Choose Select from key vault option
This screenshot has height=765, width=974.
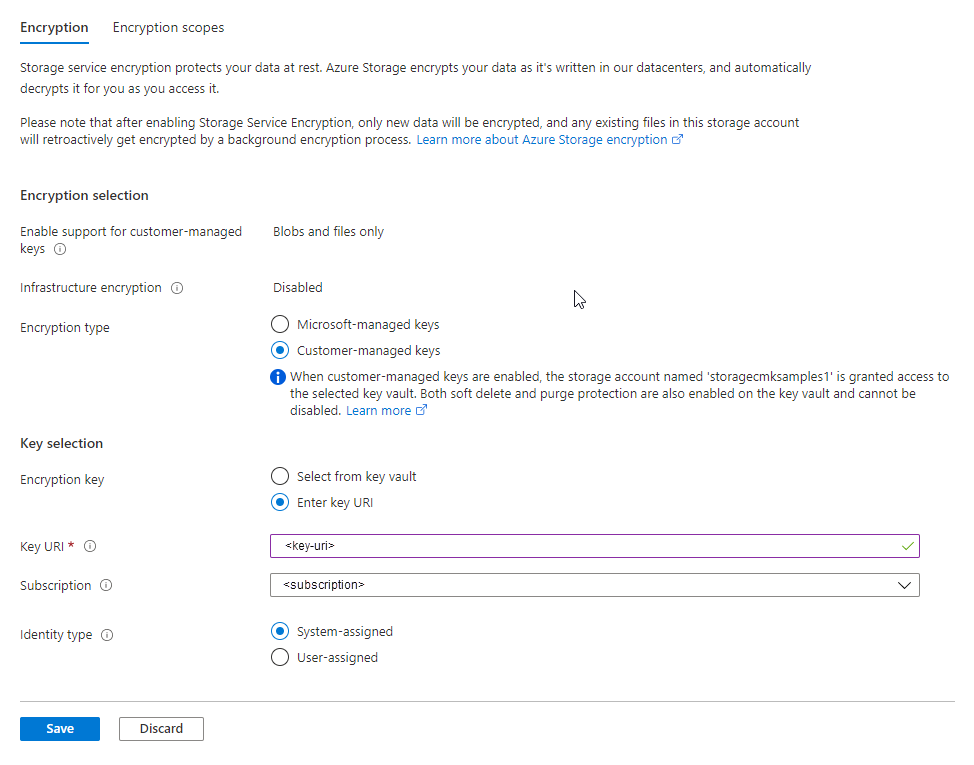(280, 476)
